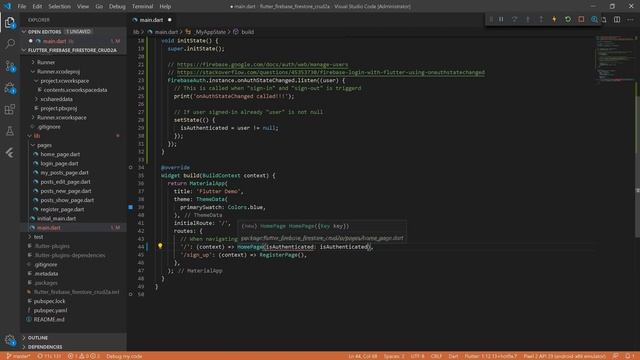Open the Manage gear in activity bar

pos(10,340)
